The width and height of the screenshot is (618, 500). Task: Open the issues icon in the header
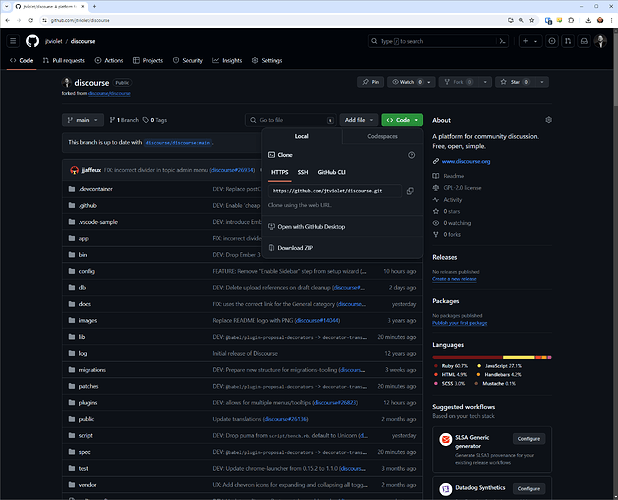coord(552,41)
